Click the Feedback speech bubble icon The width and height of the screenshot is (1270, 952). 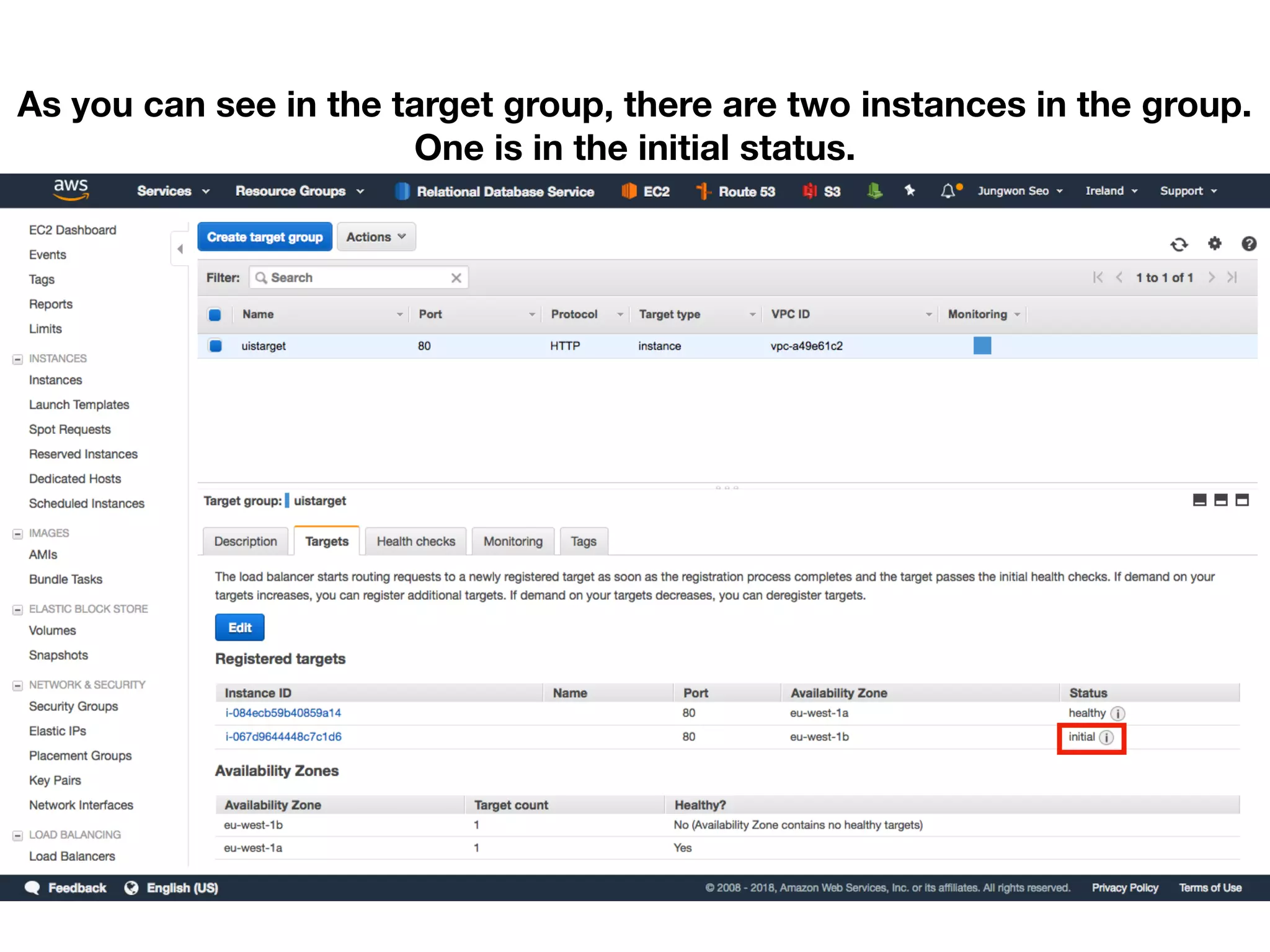tap(32, 888)
